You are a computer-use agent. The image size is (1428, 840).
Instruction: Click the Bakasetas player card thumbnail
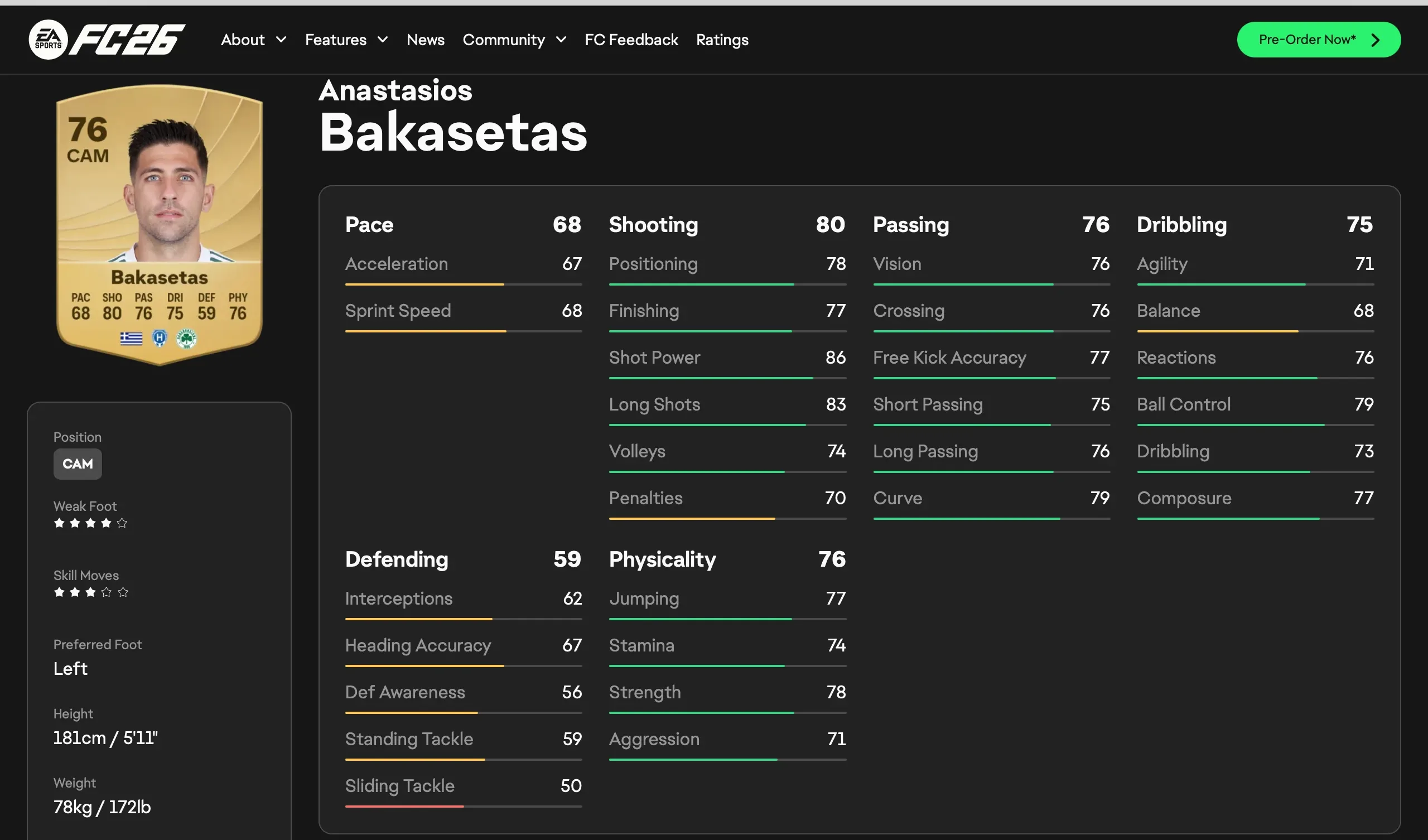click(x=159, y=224)
